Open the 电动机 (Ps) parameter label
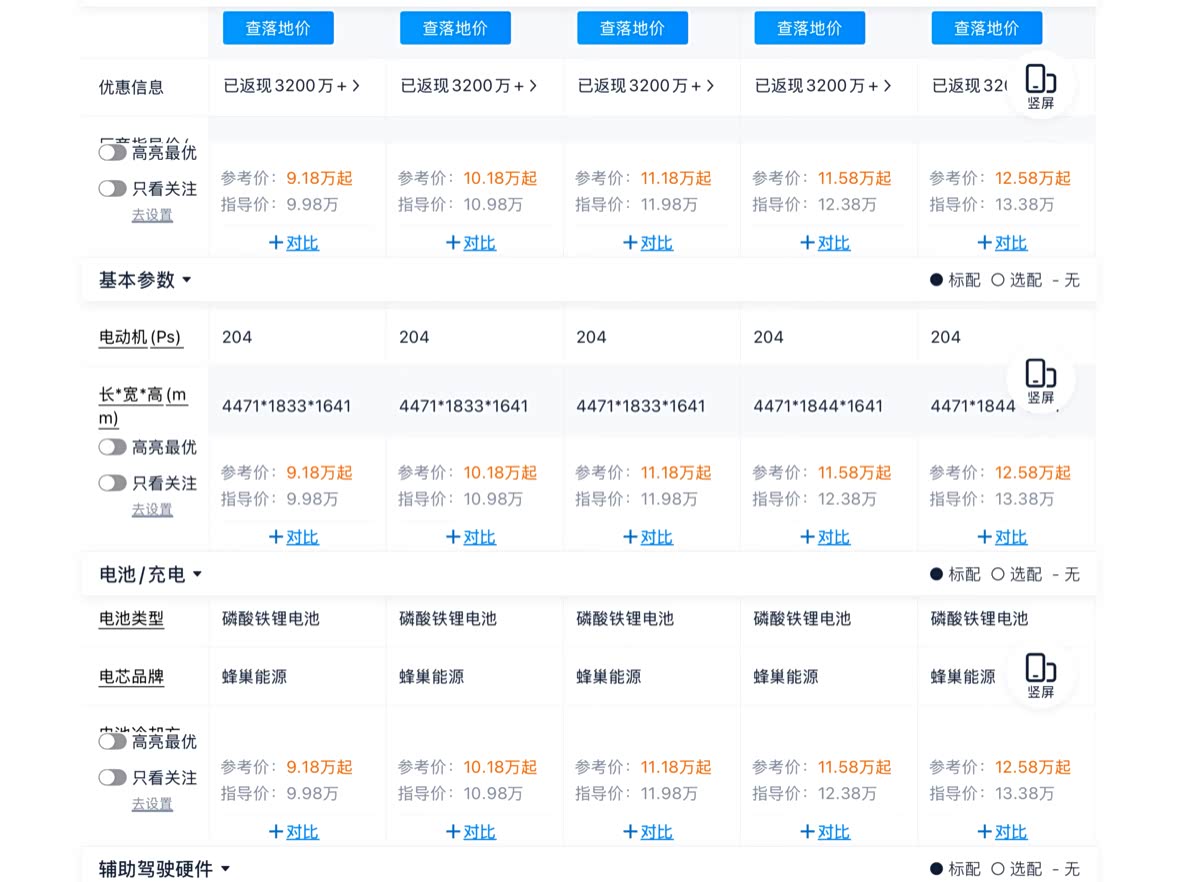1179x882 pixels. point(140,338)
